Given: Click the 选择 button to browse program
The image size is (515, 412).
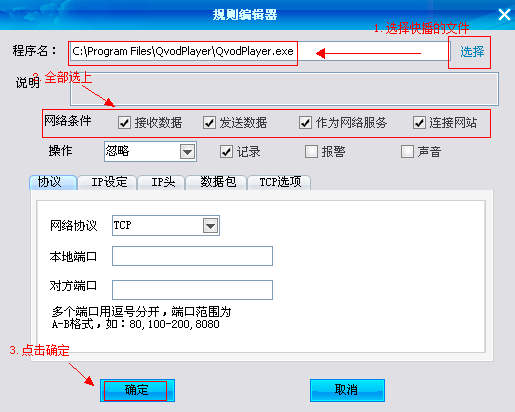Looking at the screenshot, I should coord(472,52).
